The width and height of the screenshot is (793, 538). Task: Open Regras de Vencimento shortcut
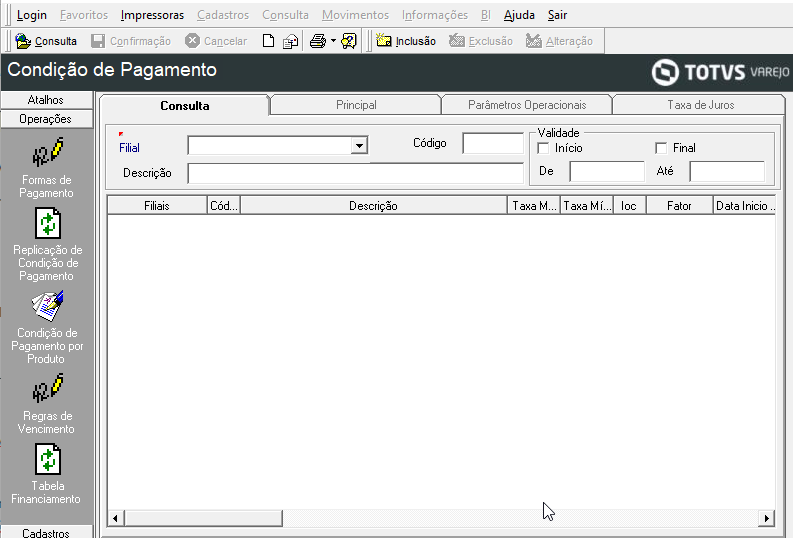tap(47, 404)
